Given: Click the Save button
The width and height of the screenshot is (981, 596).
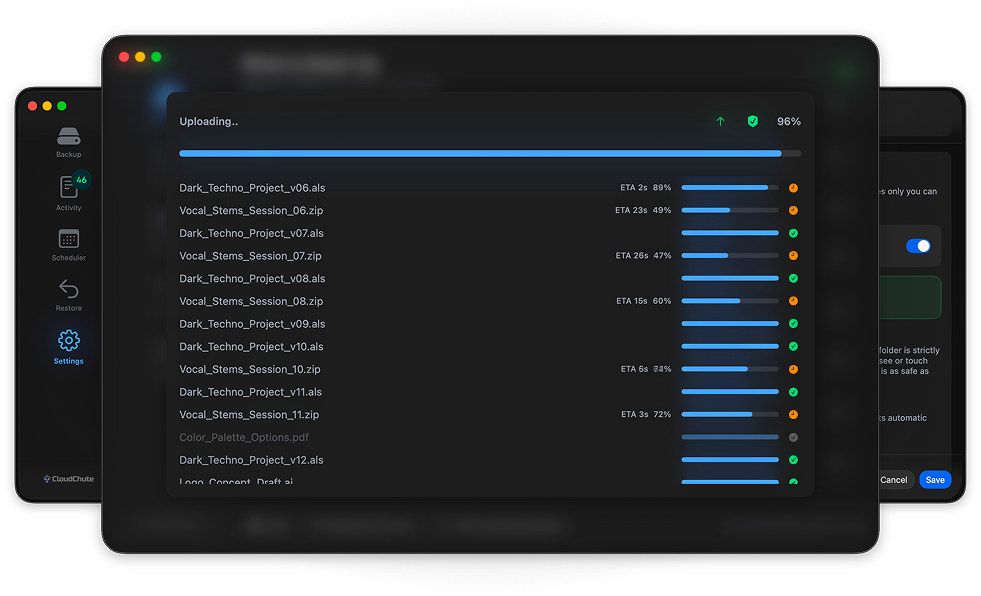Looking at the screenshot, I should [935, 480].
